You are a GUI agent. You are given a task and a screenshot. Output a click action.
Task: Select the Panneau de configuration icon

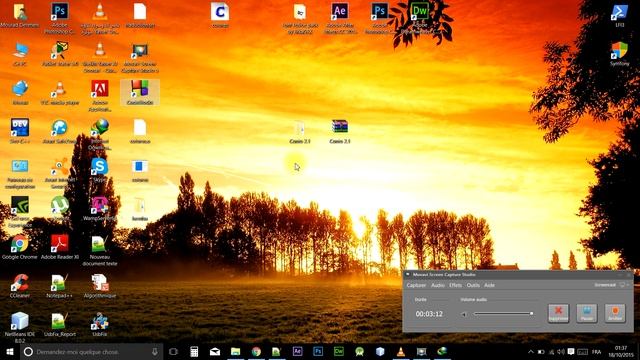coord(20,173)
